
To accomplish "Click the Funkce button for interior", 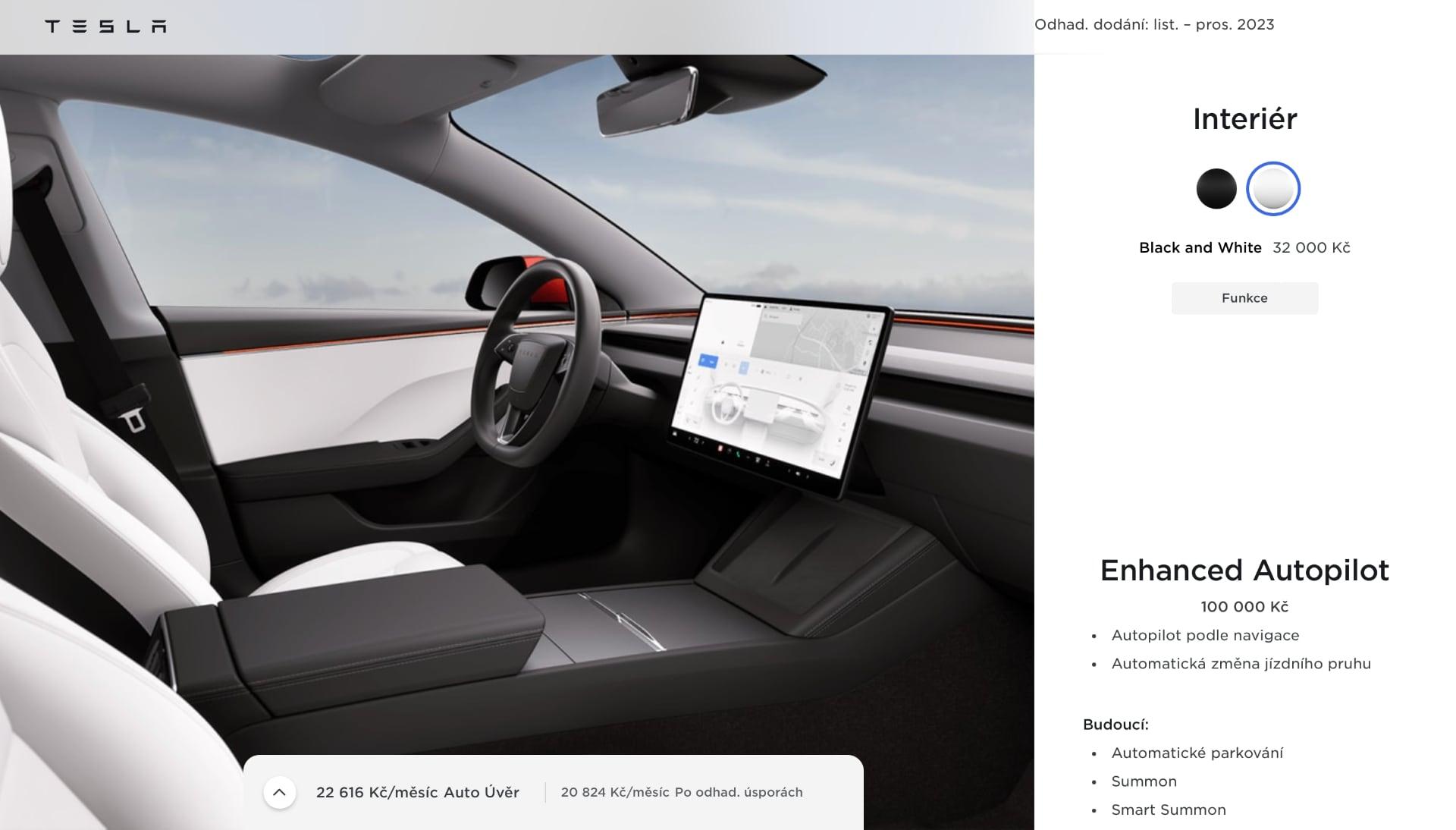I will pyautogui.click(x=1244, y=297).
